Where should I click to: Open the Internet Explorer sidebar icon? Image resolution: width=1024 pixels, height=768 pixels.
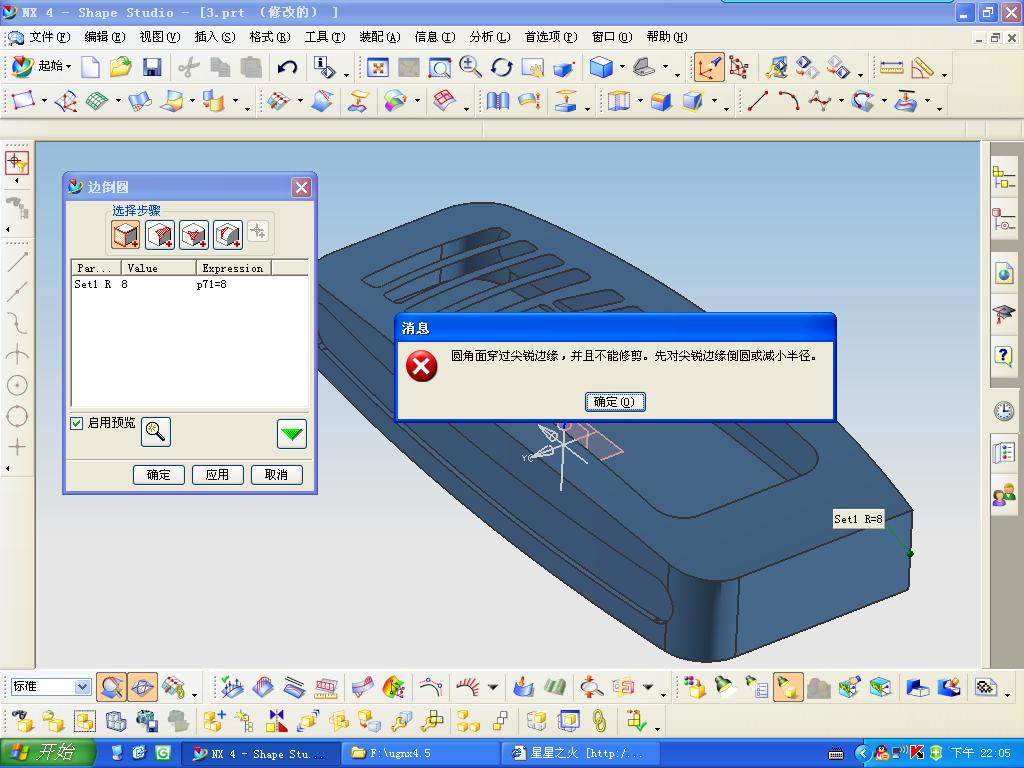pyautogui.click(x=1004, y=272)
